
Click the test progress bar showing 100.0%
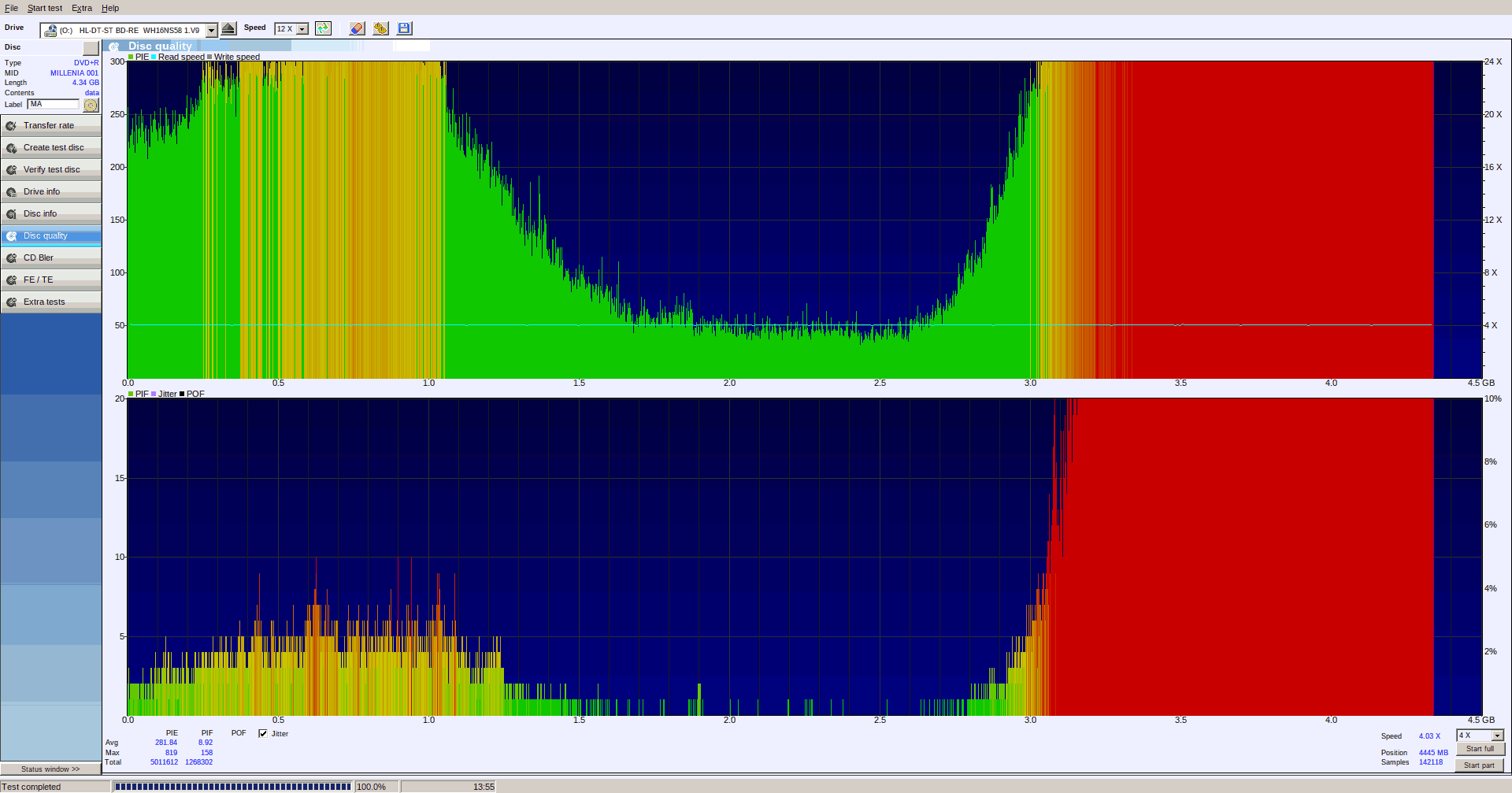[x=232, y=785]
